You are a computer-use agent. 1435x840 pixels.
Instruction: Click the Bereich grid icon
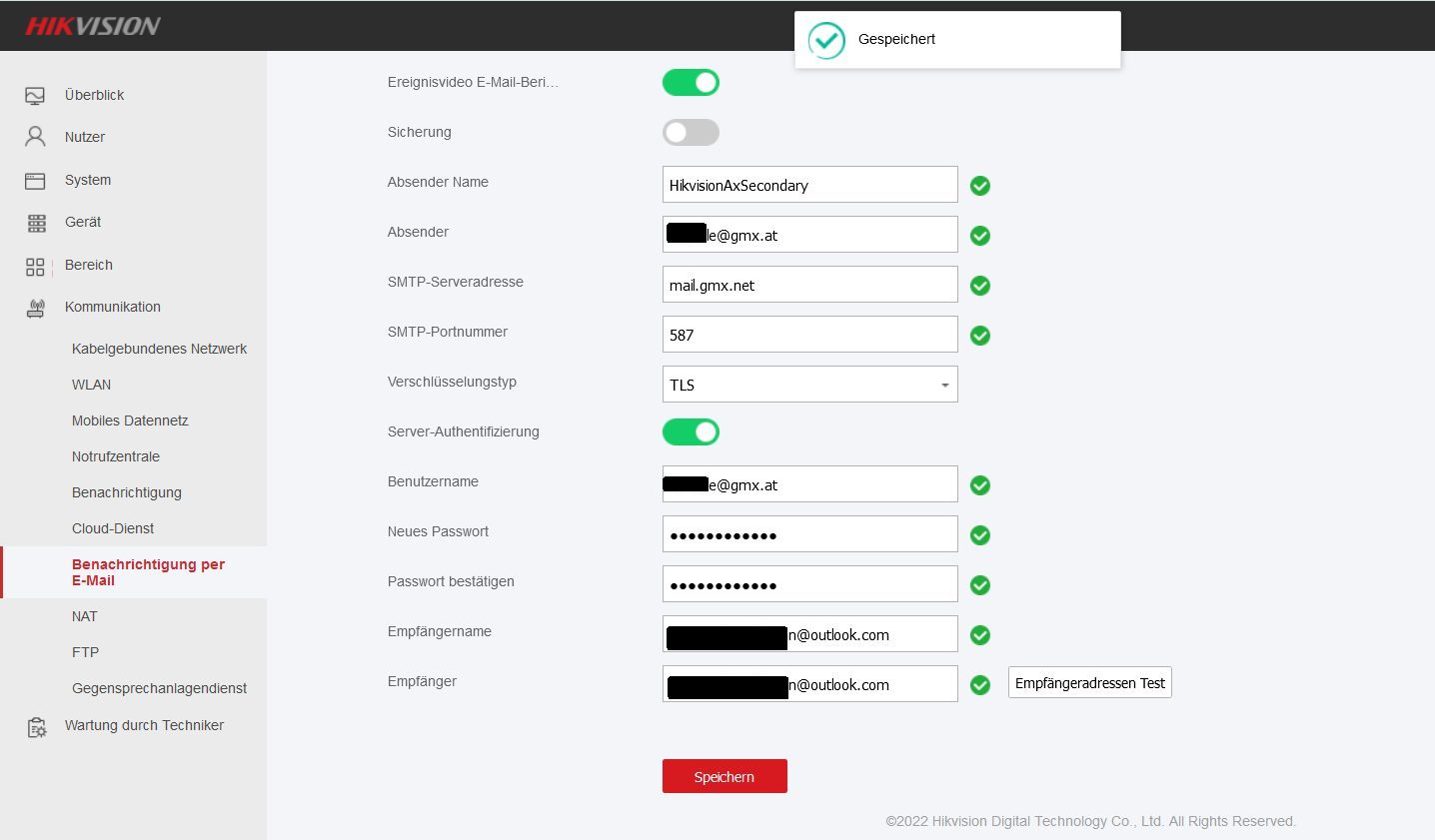tap(35, 266)
